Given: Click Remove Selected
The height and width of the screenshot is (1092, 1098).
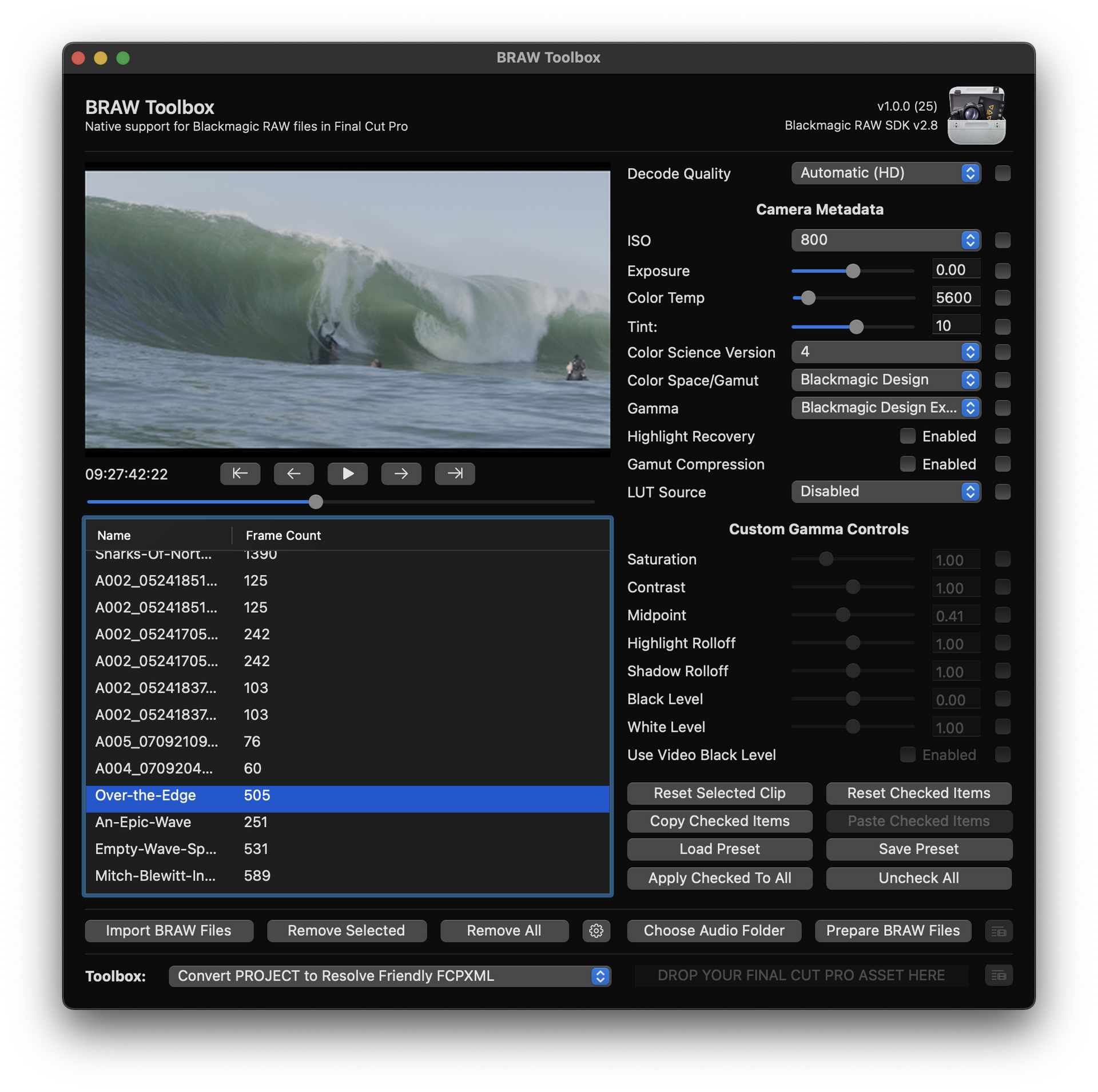Looking at the screenshot, I should point(346,931).
